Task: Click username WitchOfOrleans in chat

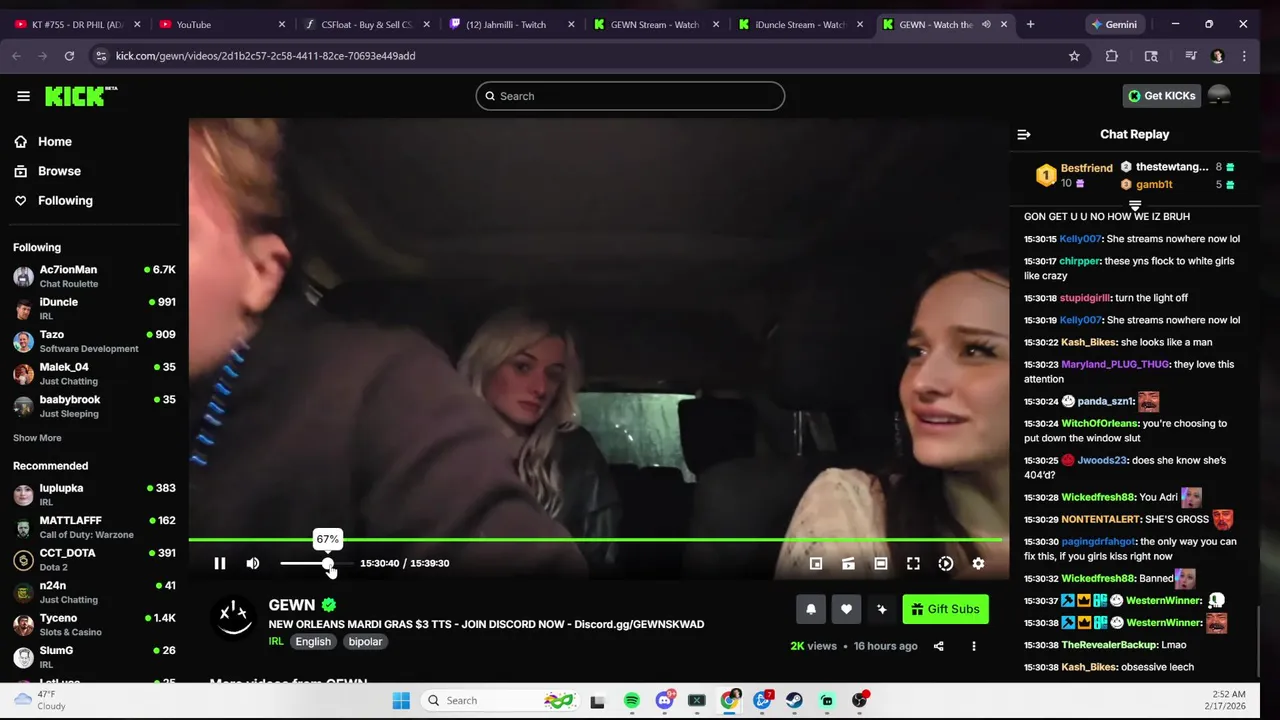Action: (x=1099, y=423)
